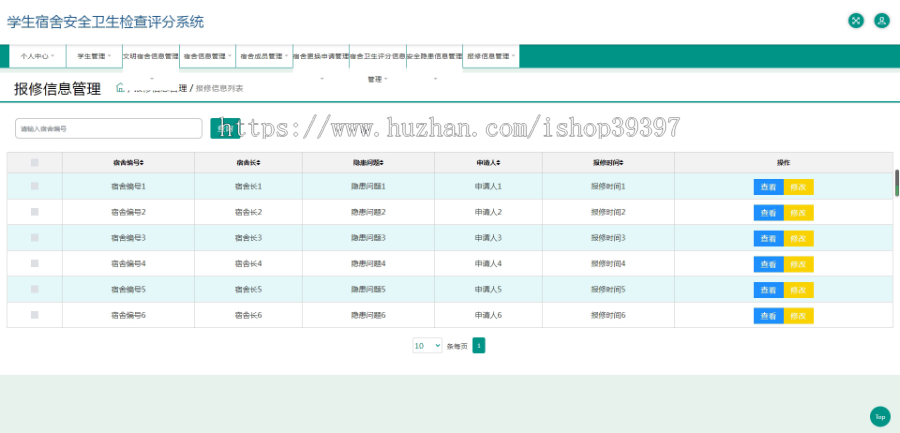Viewport: 900px width, 433px height.
Task: Open the user profile icon
Action: (x=882, y=21)
